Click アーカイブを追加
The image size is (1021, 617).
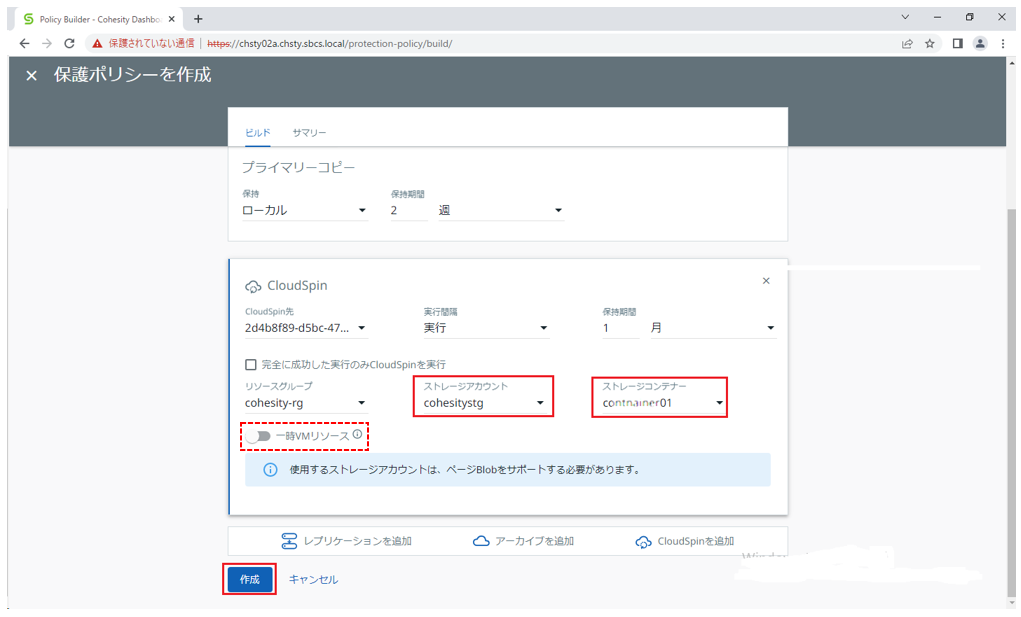(523, 541)
